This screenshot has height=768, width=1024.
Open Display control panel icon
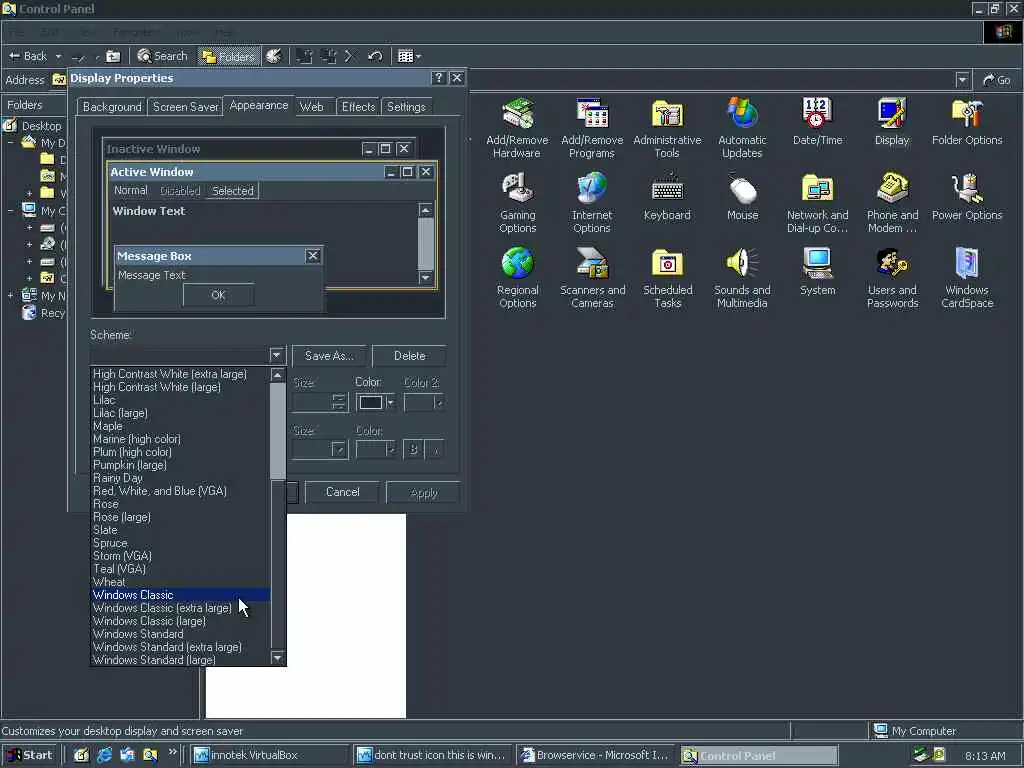pyautogui.click(x=891, y=122)
